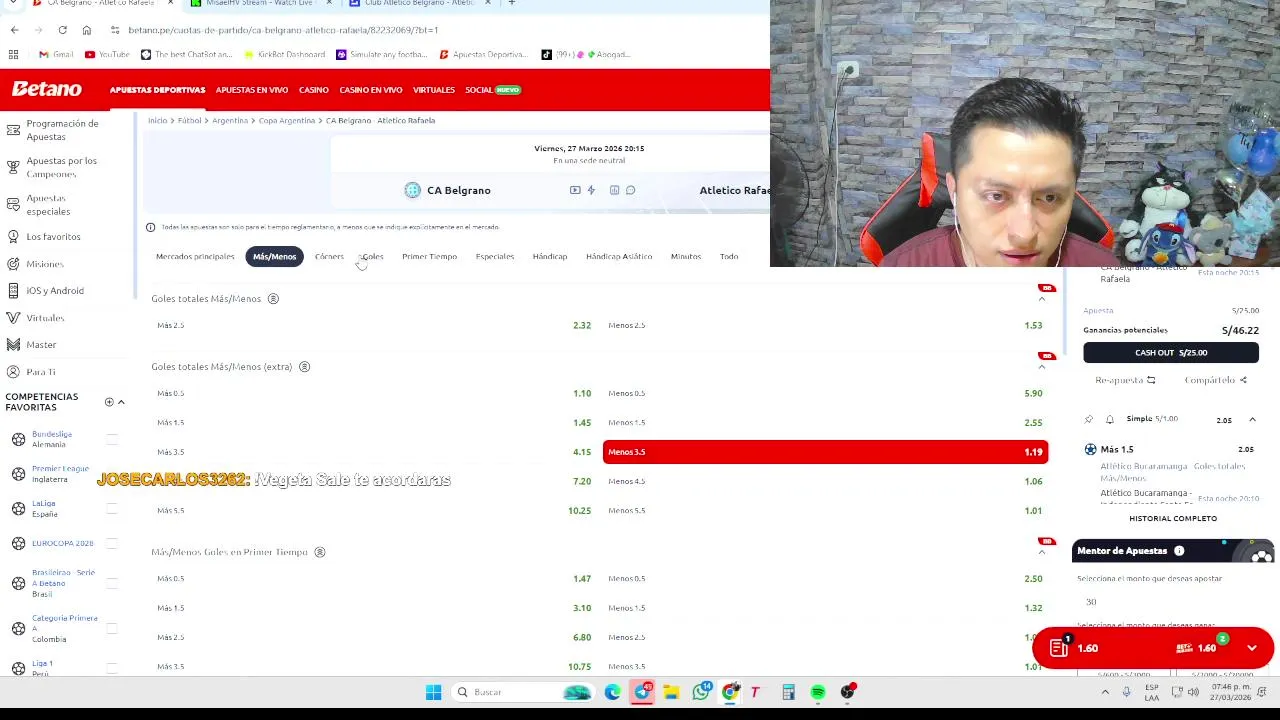
Task: Go to browser home page
Action: [x=86, y=30]
